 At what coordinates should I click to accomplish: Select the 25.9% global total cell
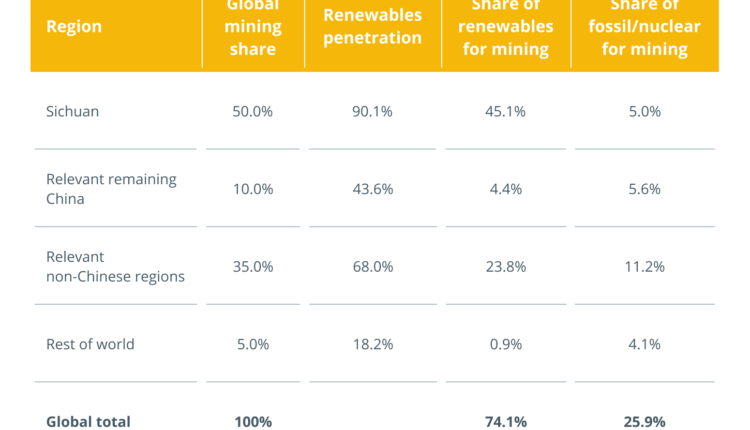coord(645,421)
